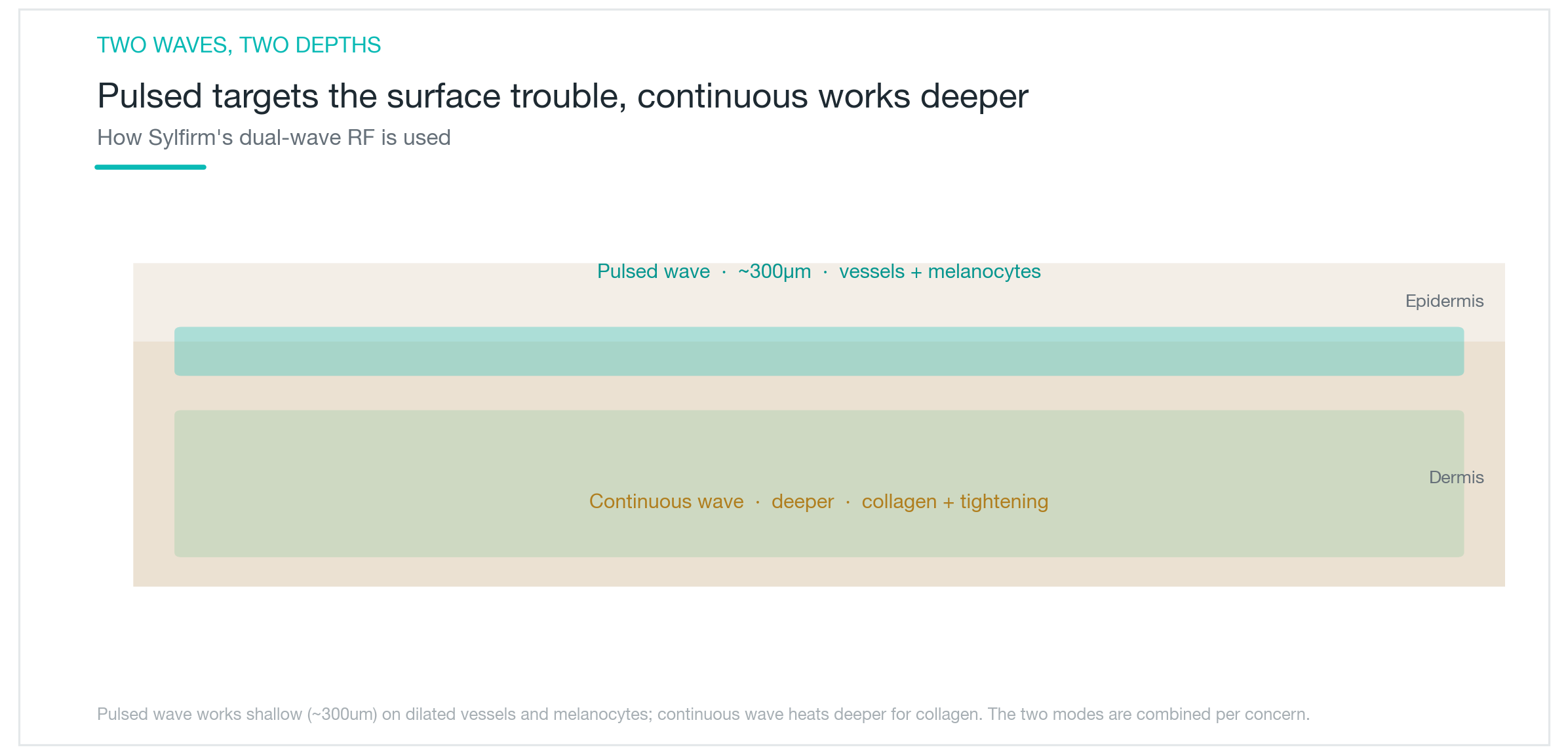The image size is (1568, 754).
Task: Click the 'vessels + melanocytes' text
Action: coord(940,271)
